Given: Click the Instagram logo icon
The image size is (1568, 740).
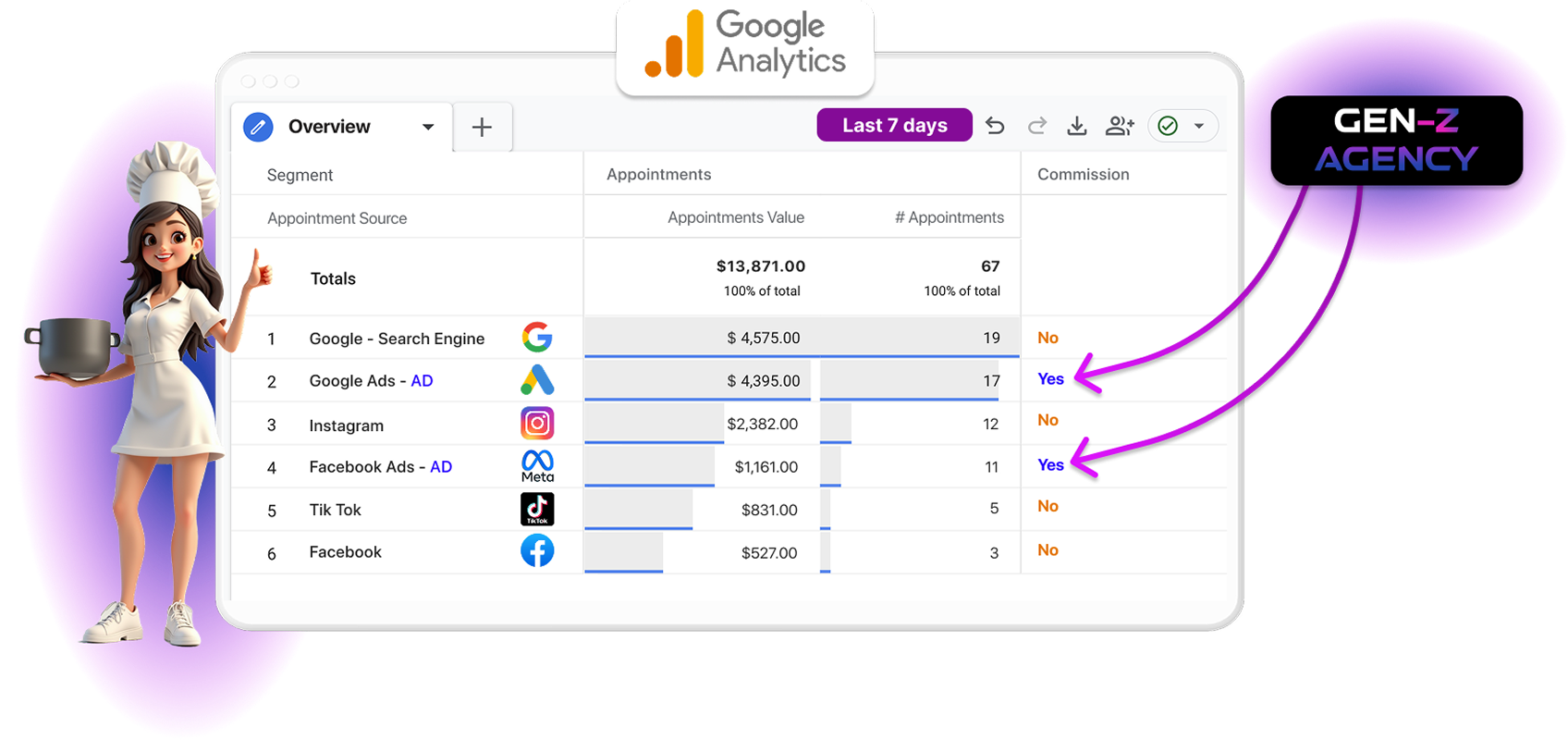Looking at the screenshot, I should coord(537,424).
